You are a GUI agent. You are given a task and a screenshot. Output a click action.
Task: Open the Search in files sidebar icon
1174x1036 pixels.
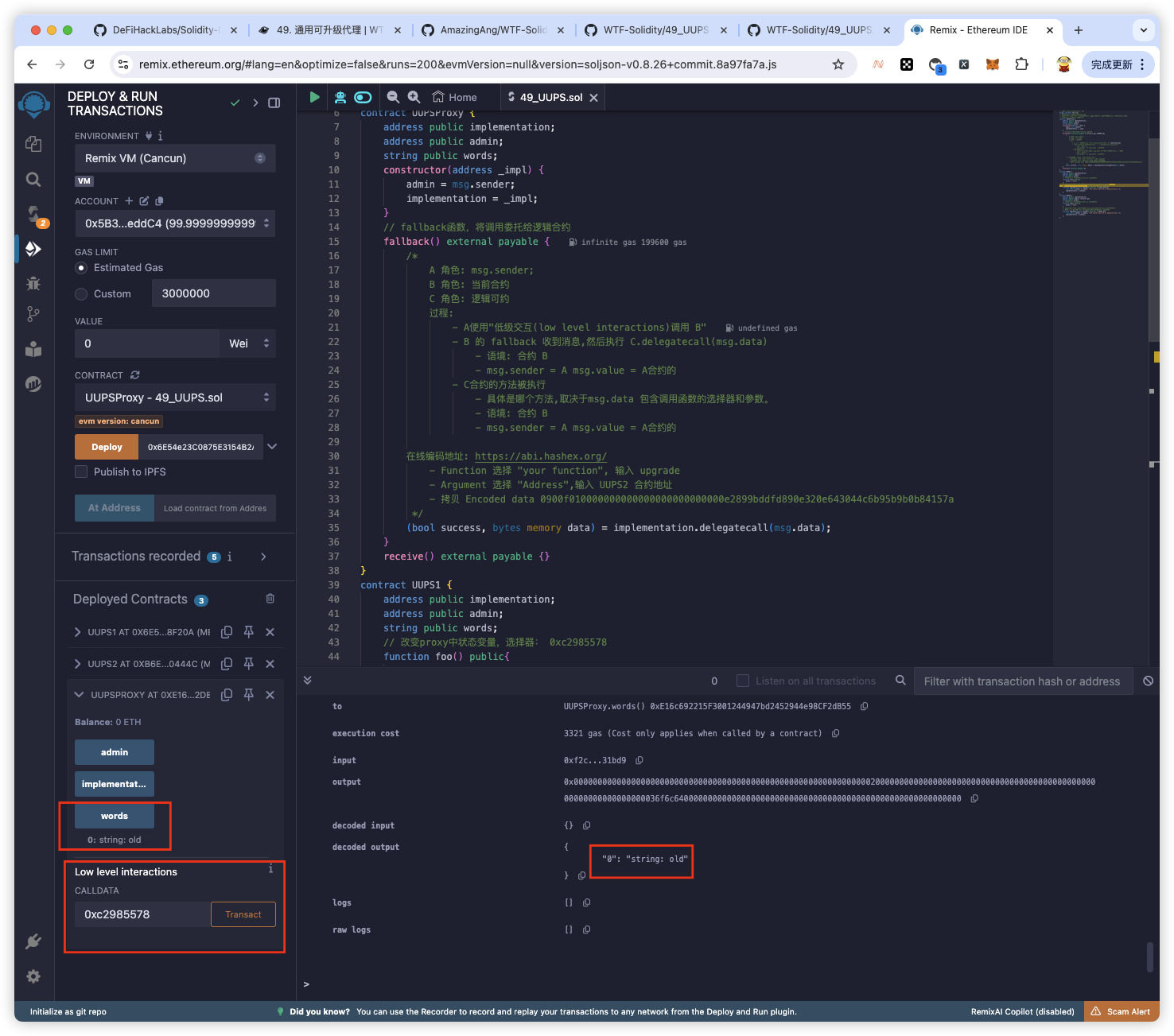(33, 180)
